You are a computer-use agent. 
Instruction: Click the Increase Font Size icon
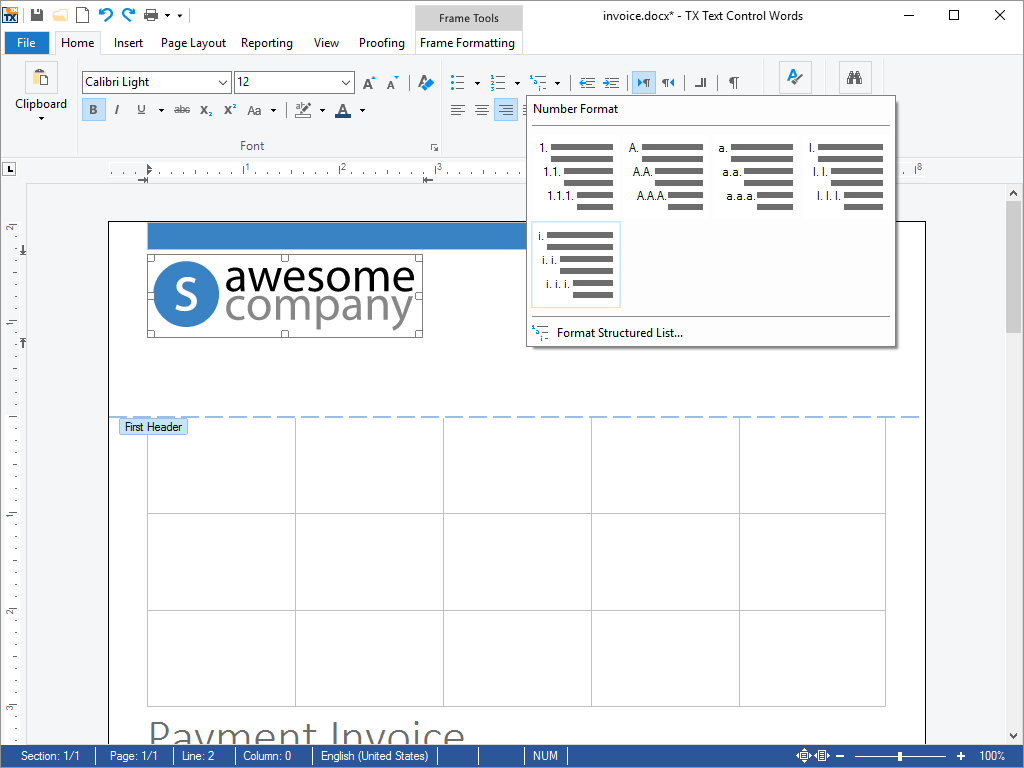point(369,82)
